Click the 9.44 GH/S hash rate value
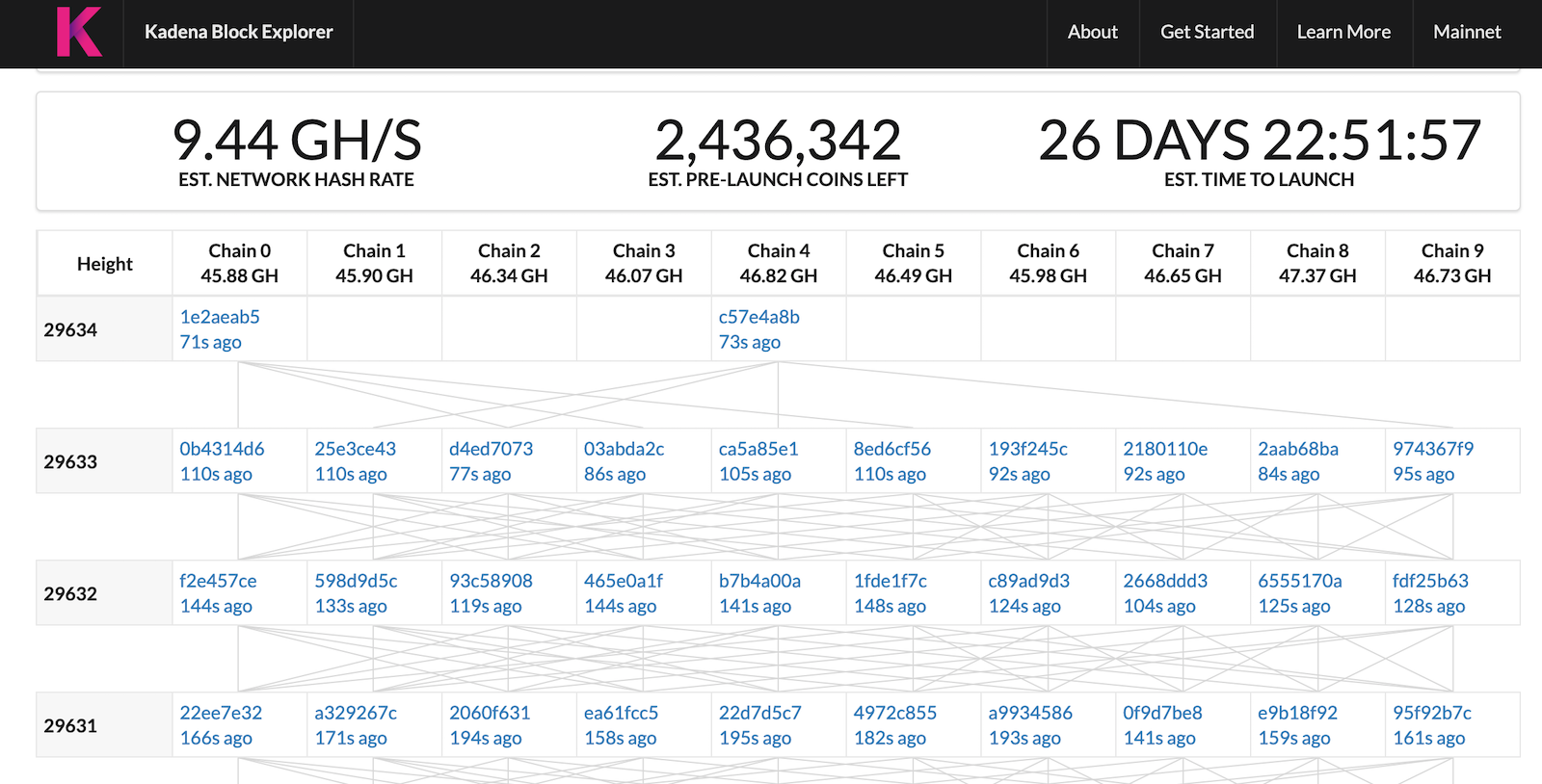The height and width of the screenshot is (784, 1542). tap(297, 140)
